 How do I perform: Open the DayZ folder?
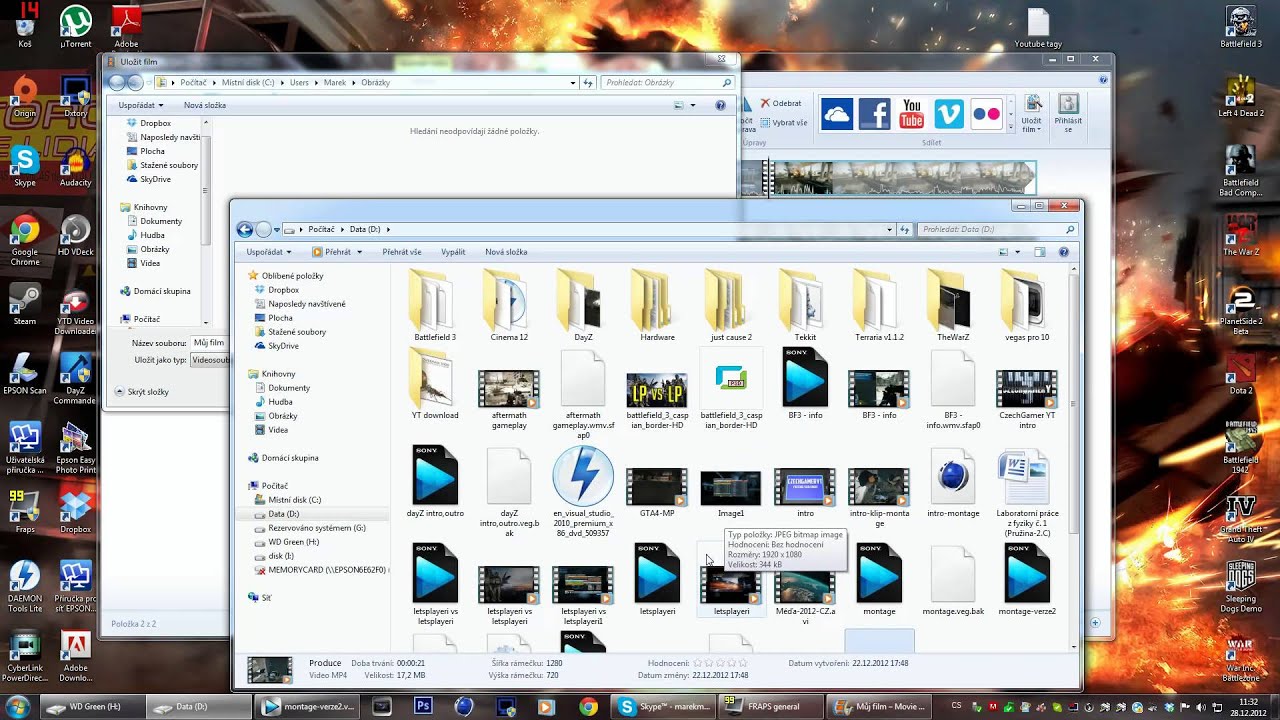583,305
